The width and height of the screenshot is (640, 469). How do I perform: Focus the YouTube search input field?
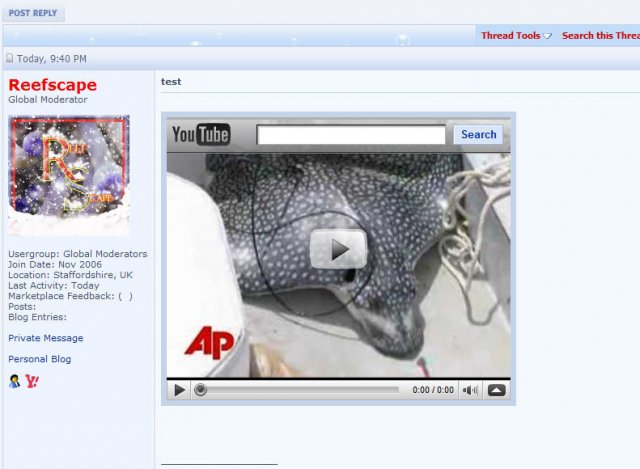pyautogui.click(x=351, y=135)
